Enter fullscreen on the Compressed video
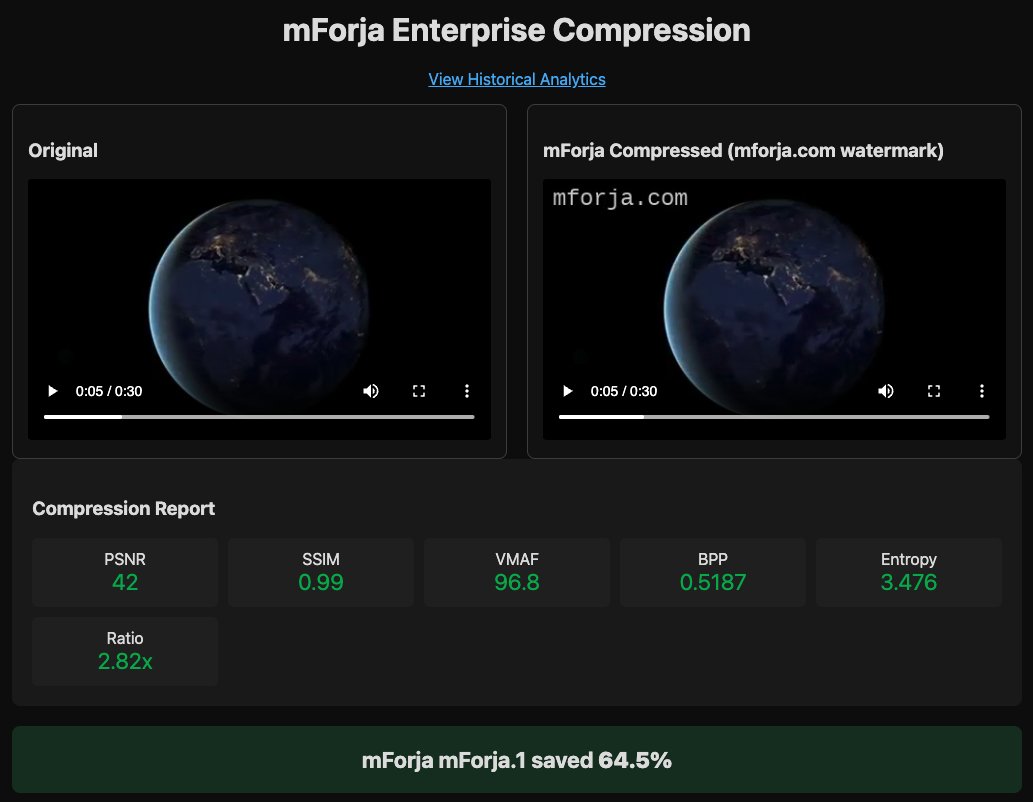 934,391
